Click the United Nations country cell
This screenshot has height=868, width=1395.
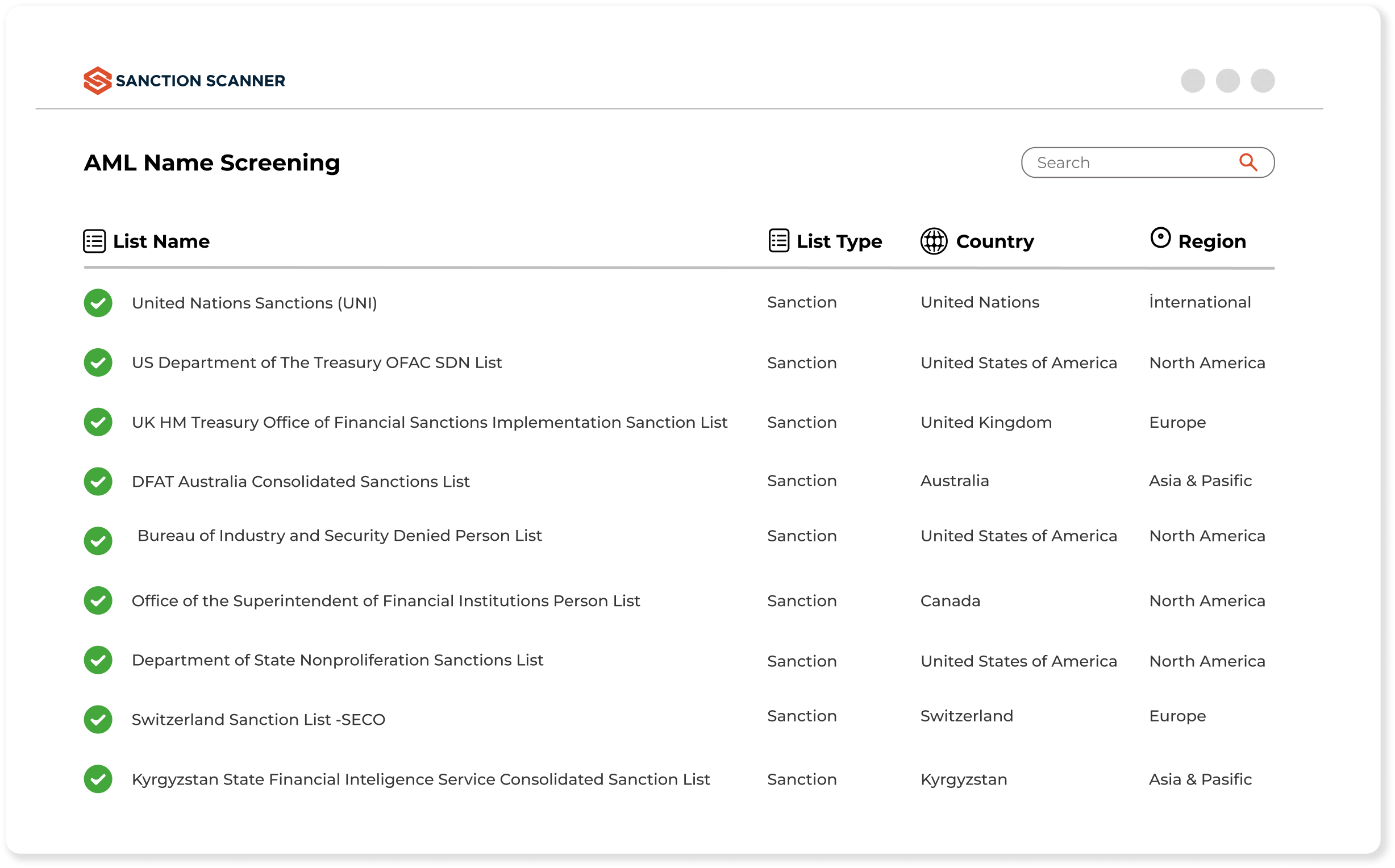click(x=980, y=302)
